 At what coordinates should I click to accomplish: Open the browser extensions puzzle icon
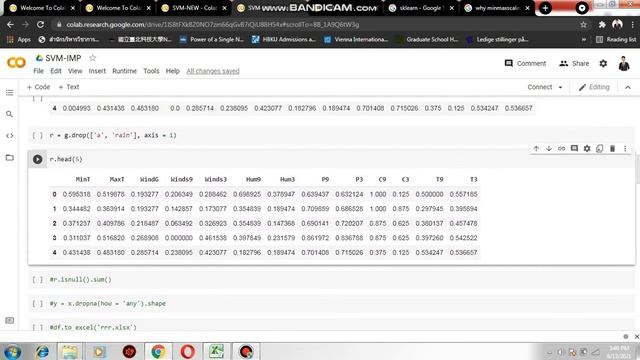[x=602, y=24]
